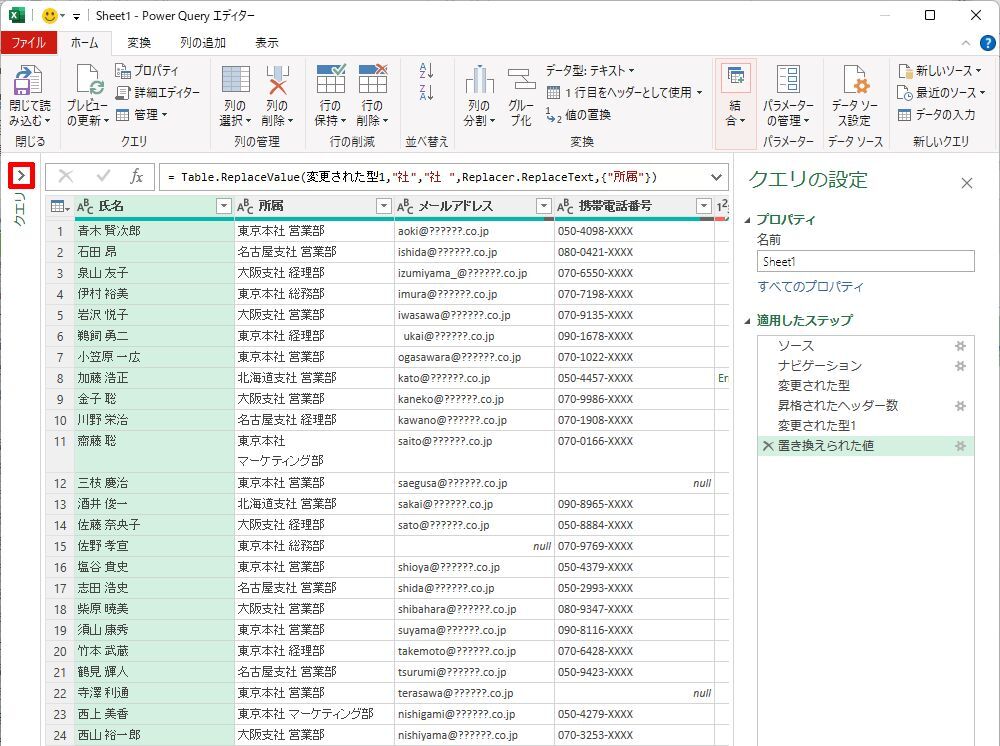1000x746 pixels.
Task: Open the smiley feedback icon in title bar
Action: (x=49, y=15)
